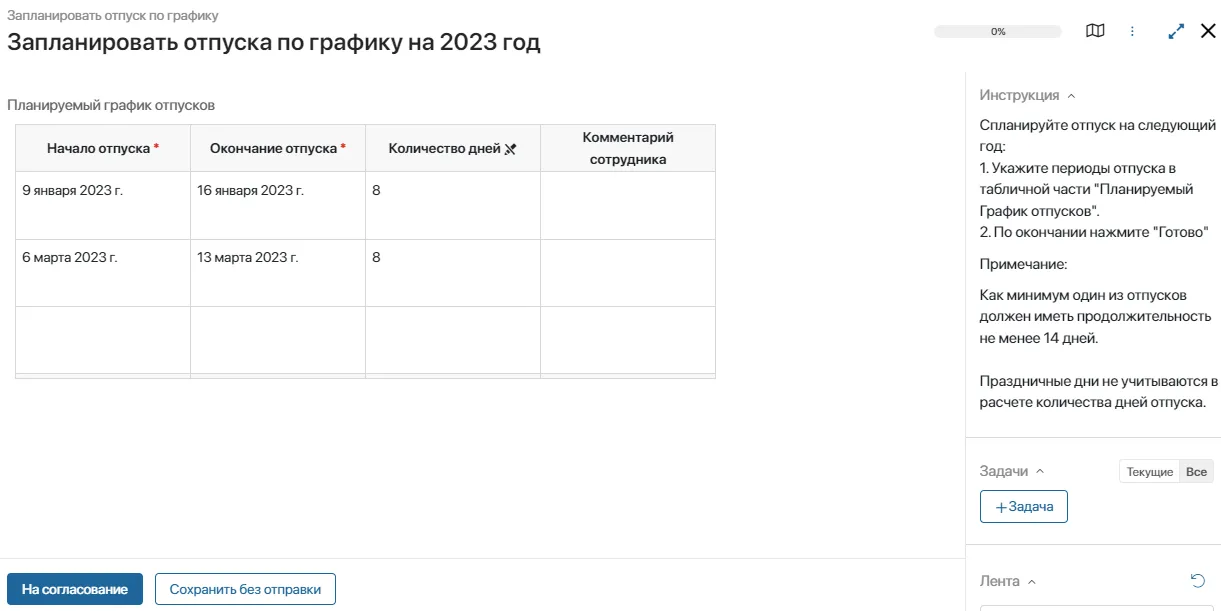Save without sending via Сохранить без отправки
Viewport: 1221px width, 611px height.
click(x=244, y=588)
